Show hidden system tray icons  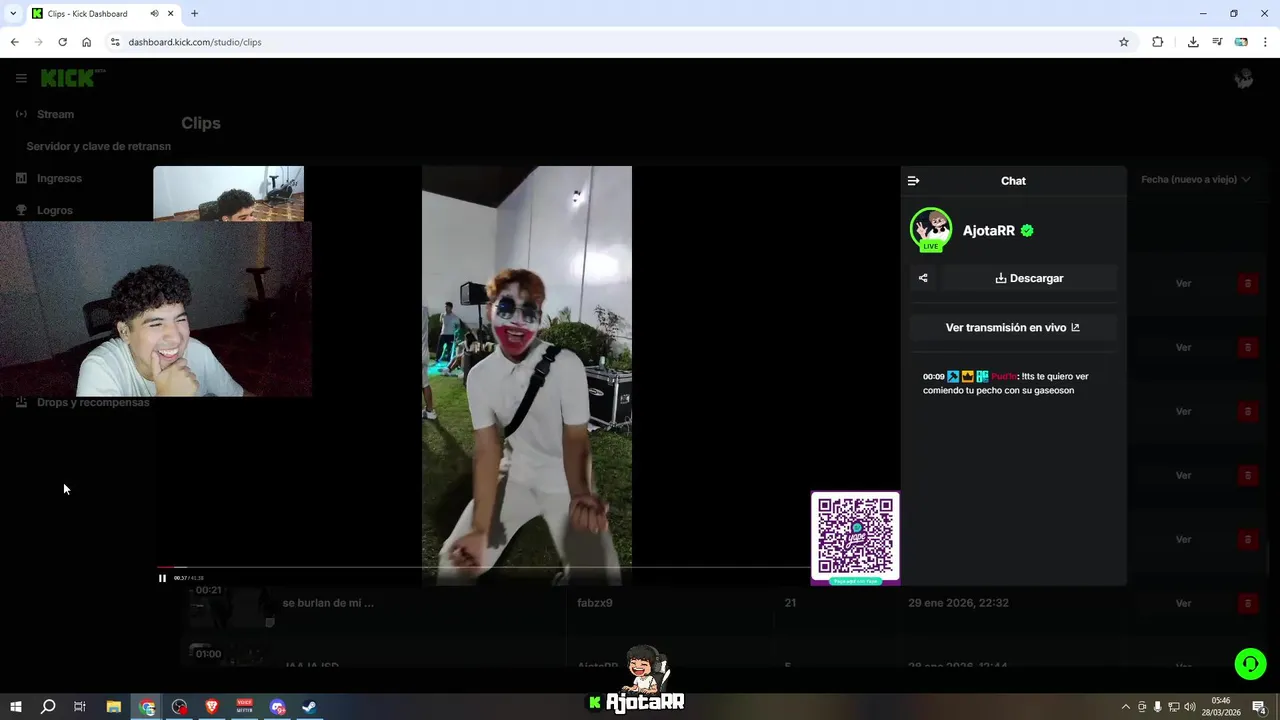coord(1125,707)
